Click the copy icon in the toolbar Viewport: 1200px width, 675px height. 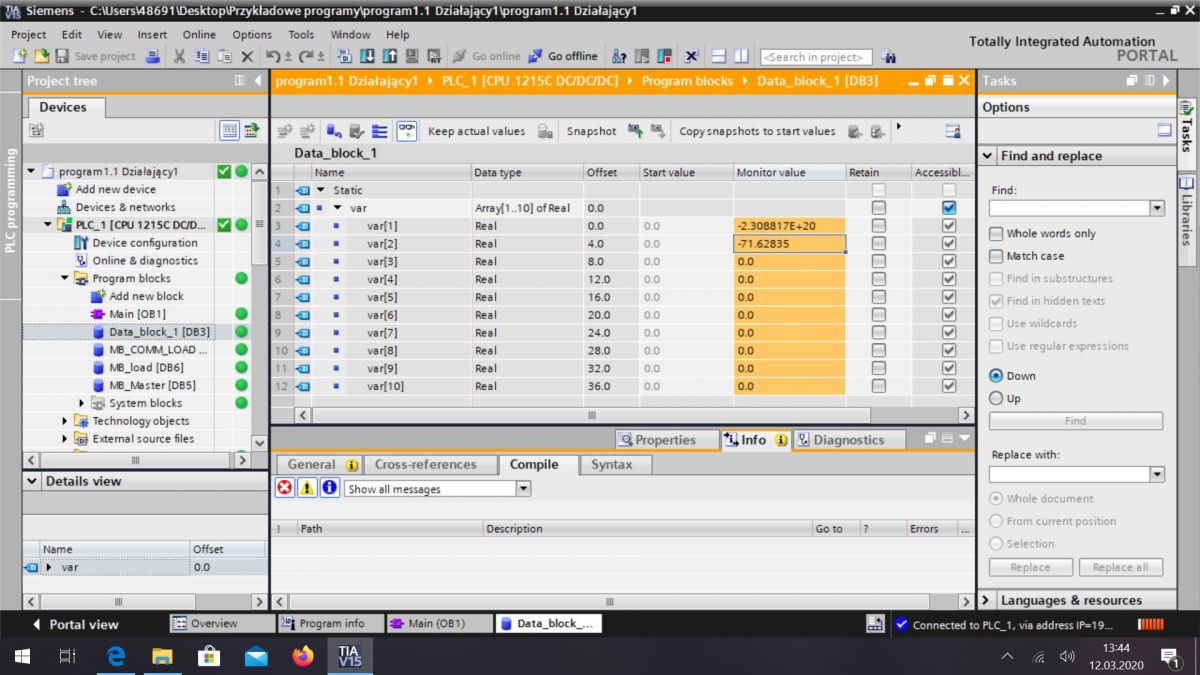click(202, 56)
